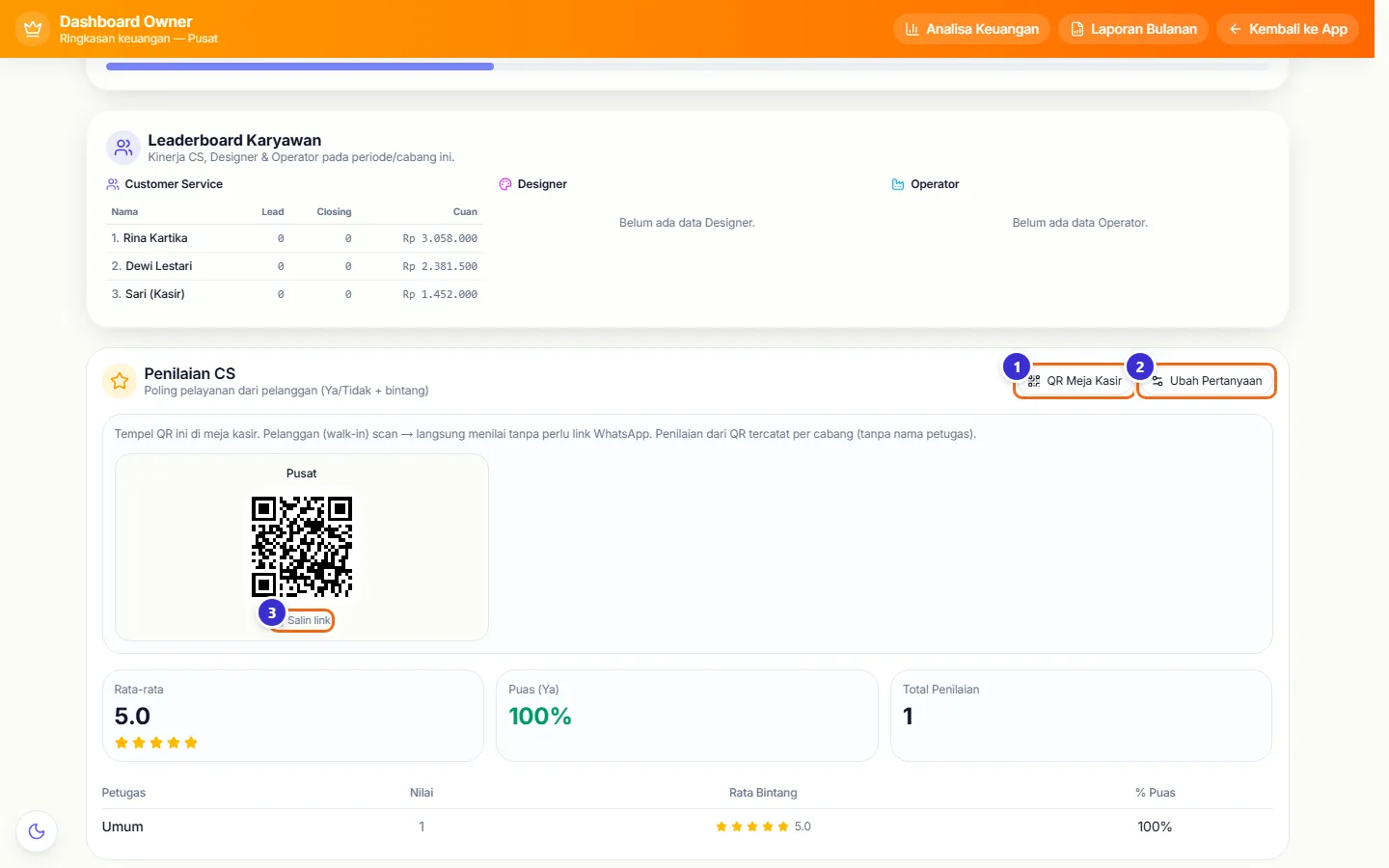Click the % Puas column header
This screenshot has width=1389, height=868.
pos(1156,793)
